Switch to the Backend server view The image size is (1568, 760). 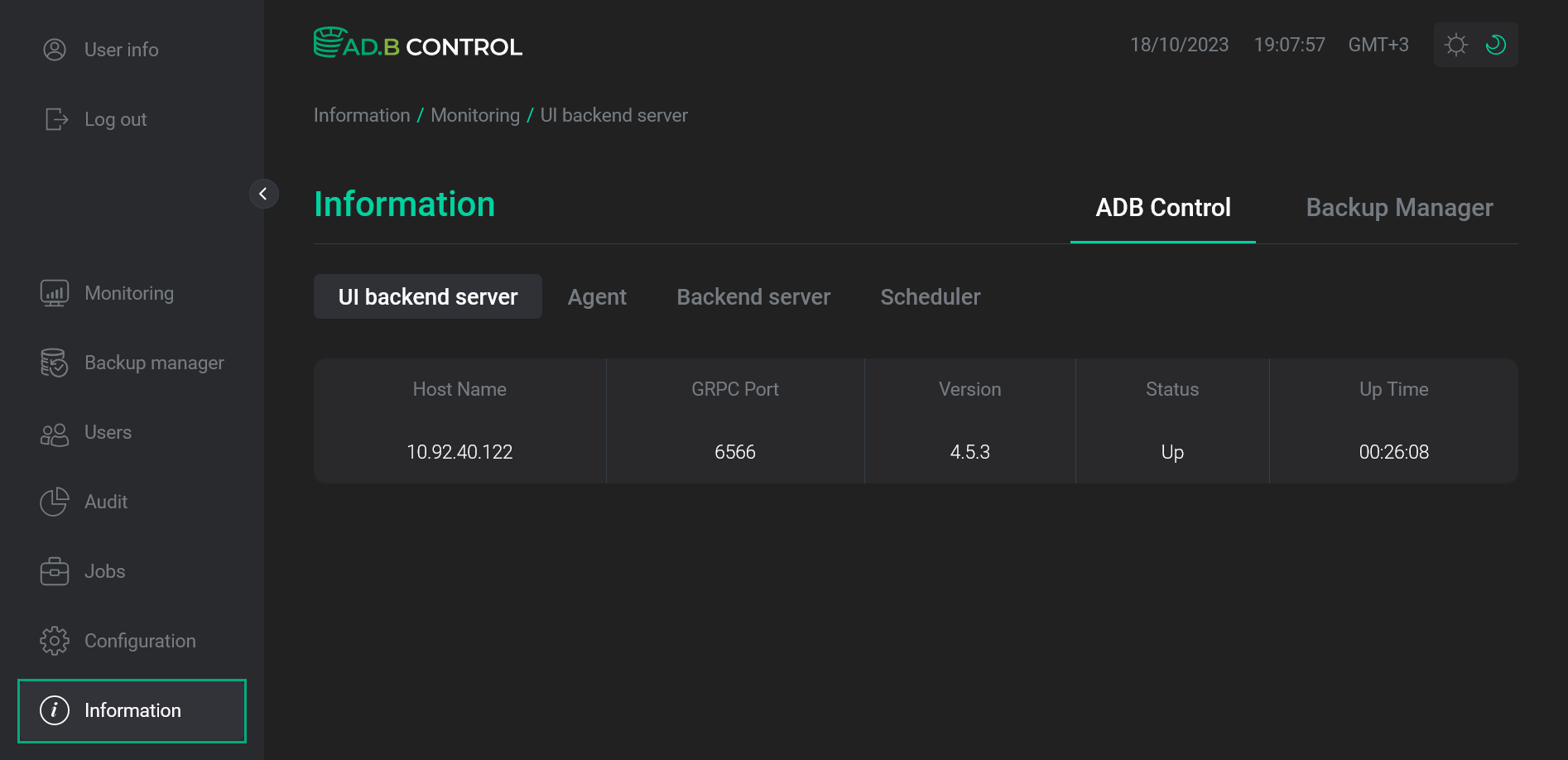point(753,296)
